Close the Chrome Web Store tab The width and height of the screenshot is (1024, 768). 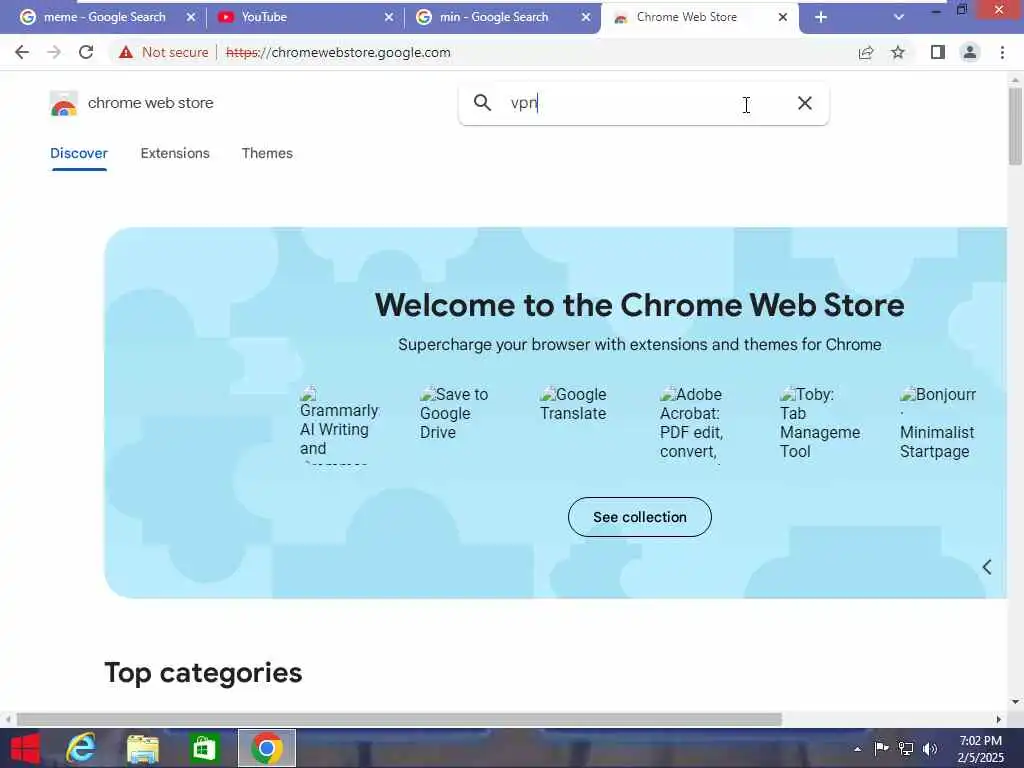point(782,17)
